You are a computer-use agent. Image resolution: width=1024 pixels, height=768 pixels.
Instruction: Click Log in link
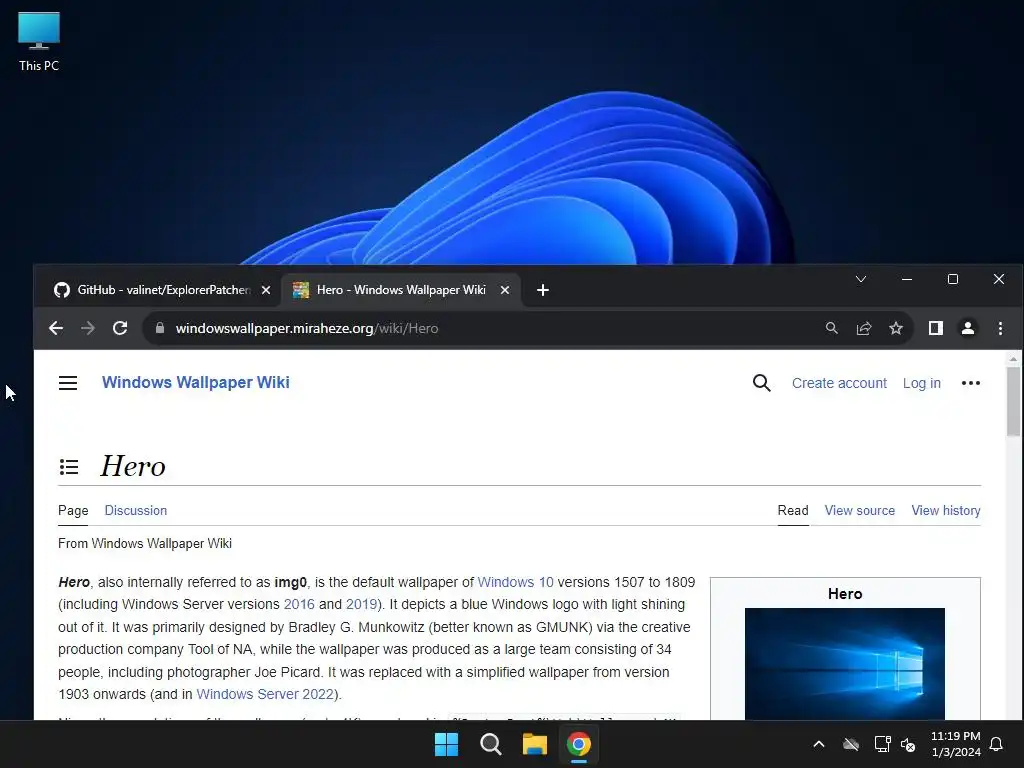[921, 383]
